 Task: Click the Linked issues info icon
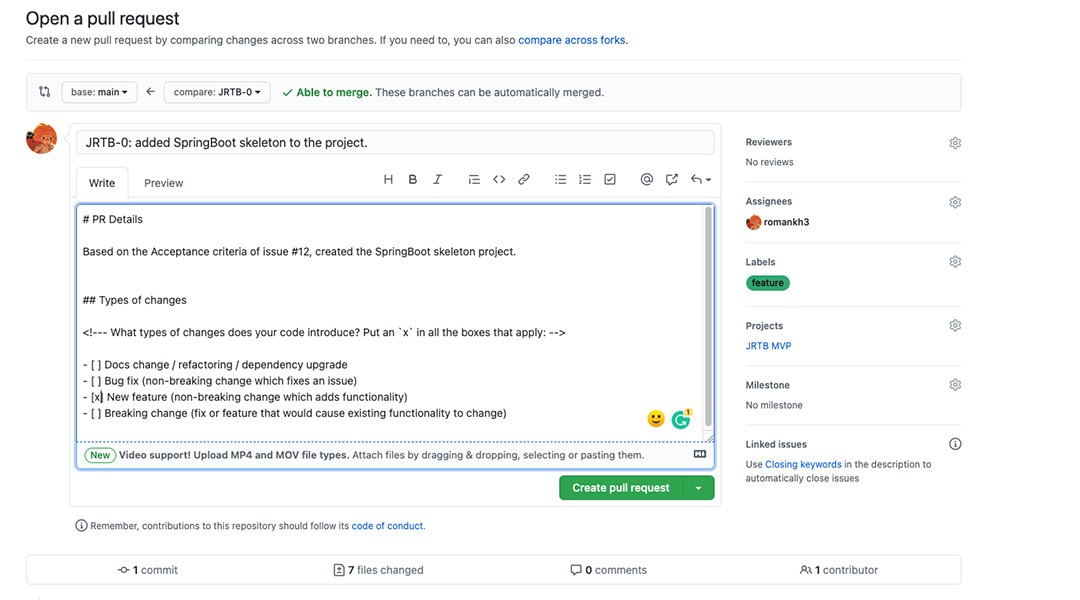(x=955, y=444)
